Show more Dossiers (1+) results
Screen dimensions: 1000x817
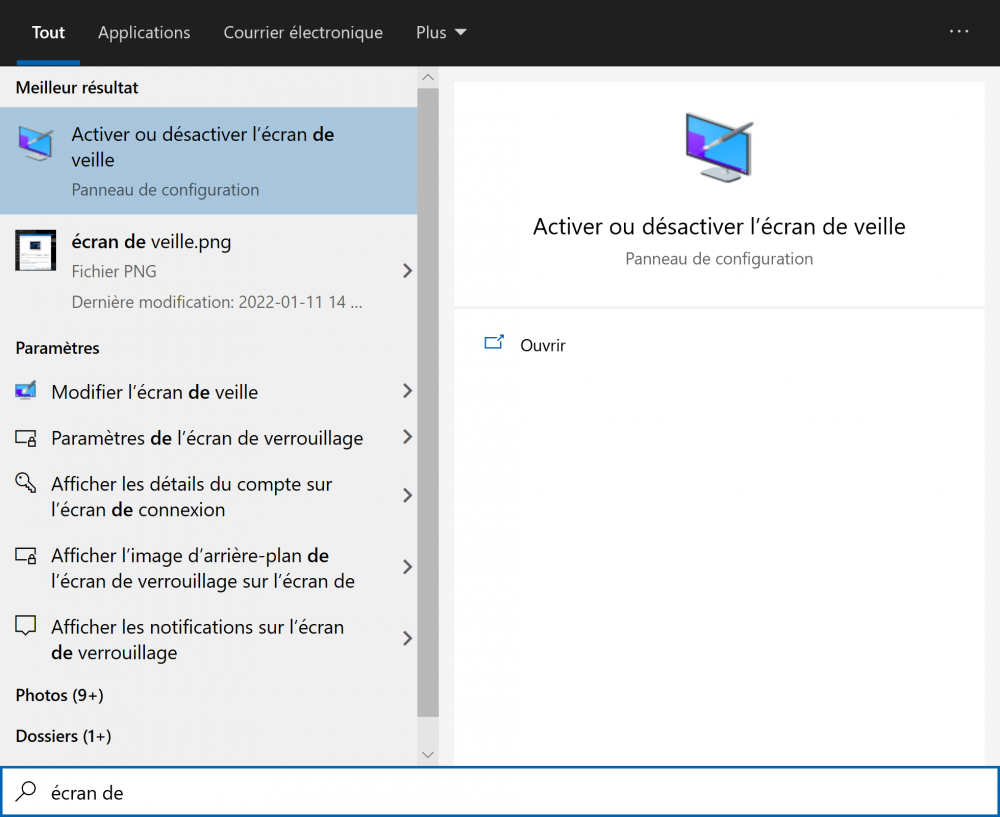[63, 736]
